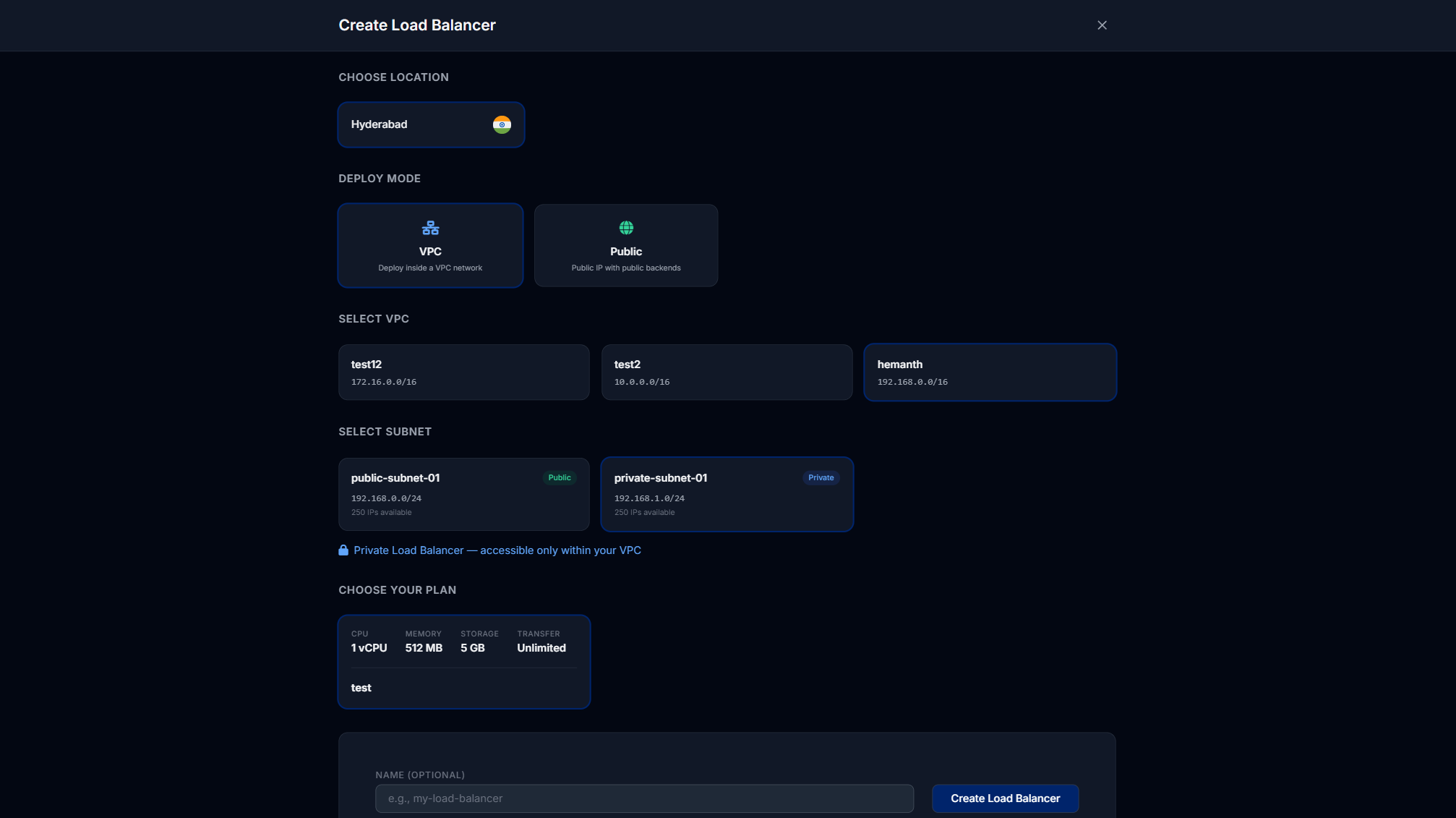Select the hemanth VPC

990,372
